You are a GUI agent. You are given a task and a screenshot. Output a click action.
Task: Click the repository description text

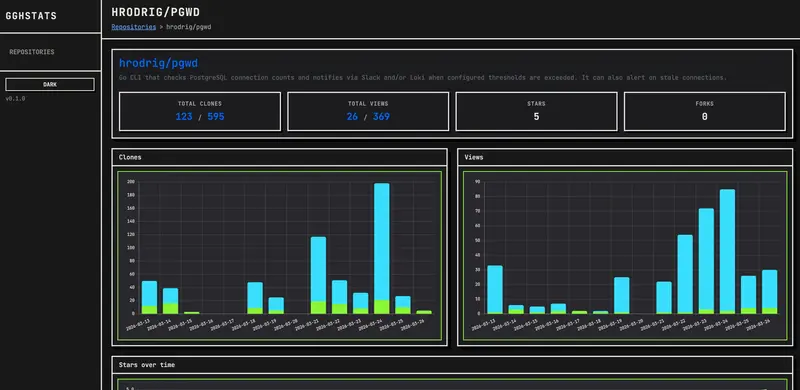coord(423,78)
